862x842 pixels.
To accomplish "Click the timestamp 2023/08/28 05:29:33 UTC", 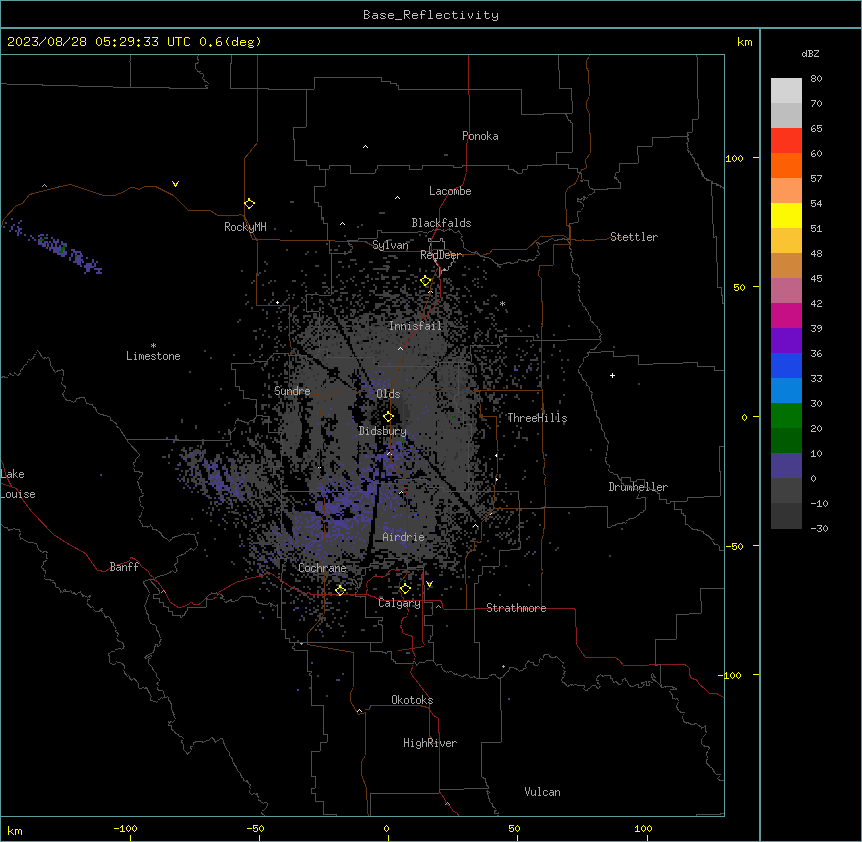I will [x=99, y=42].
